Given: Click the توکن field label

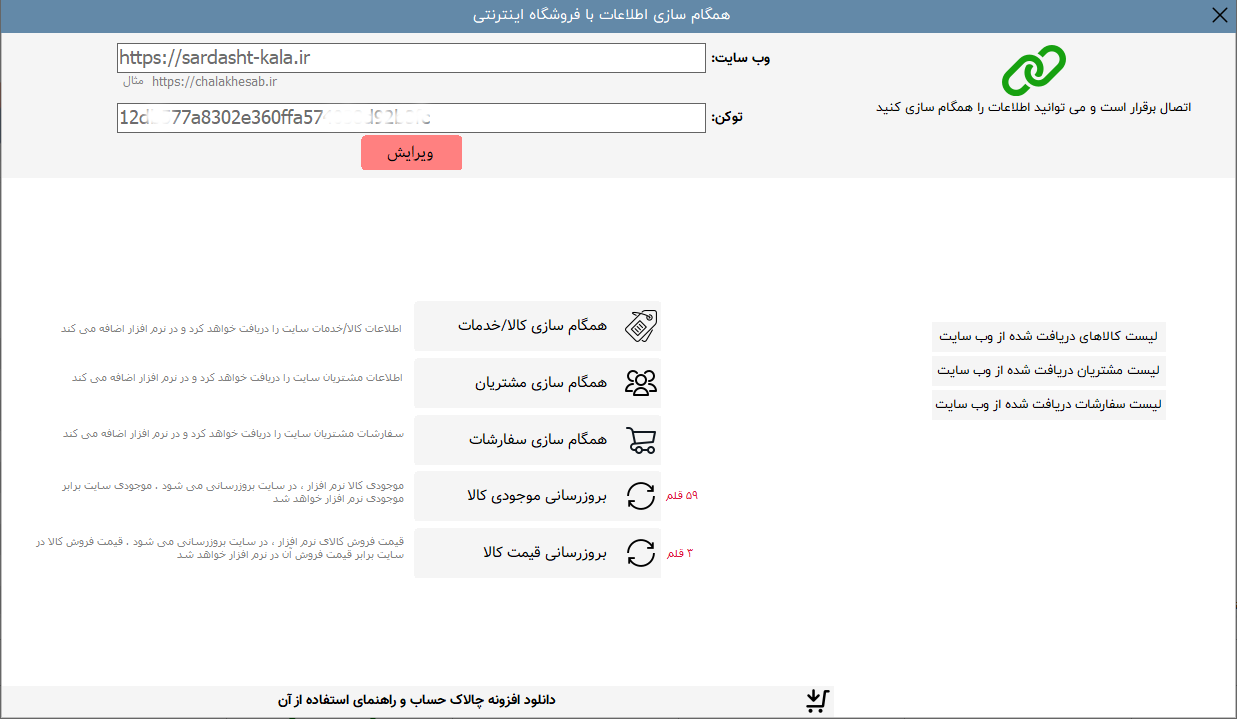Looking at the screenshot, I should pos(727,118).
